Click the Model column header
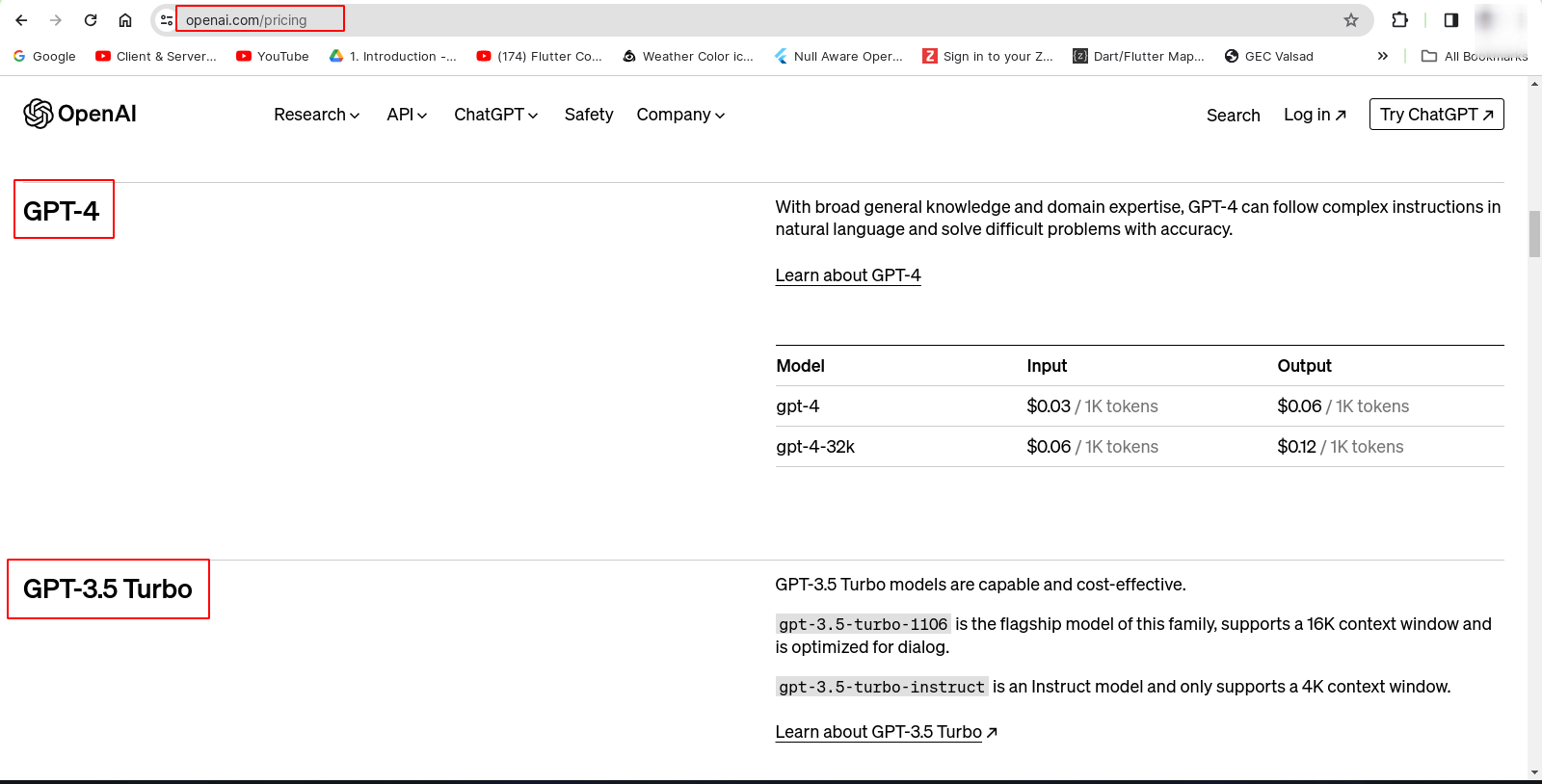Screen dimensions: 1542x784 [x=801, y=366]
